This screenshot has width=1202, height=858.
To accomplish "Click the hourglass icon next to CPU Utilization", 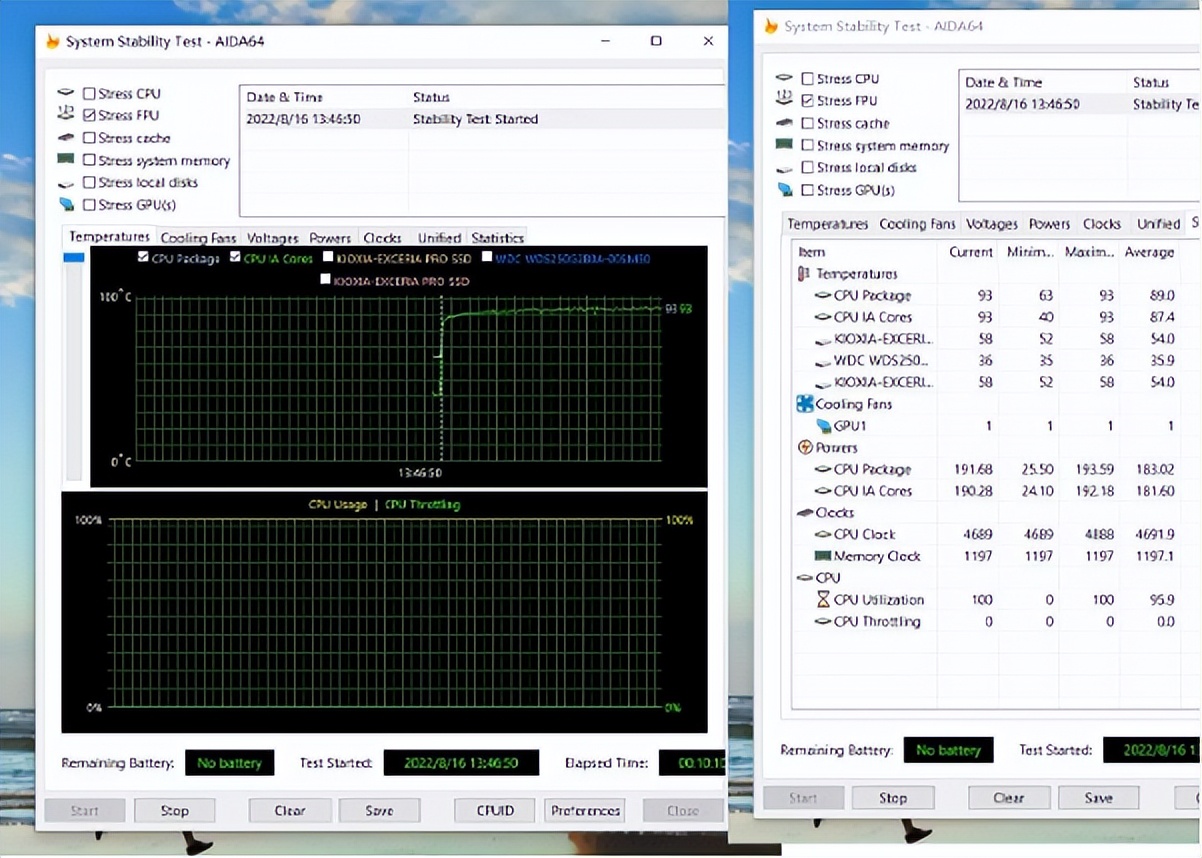I will 823,600.
